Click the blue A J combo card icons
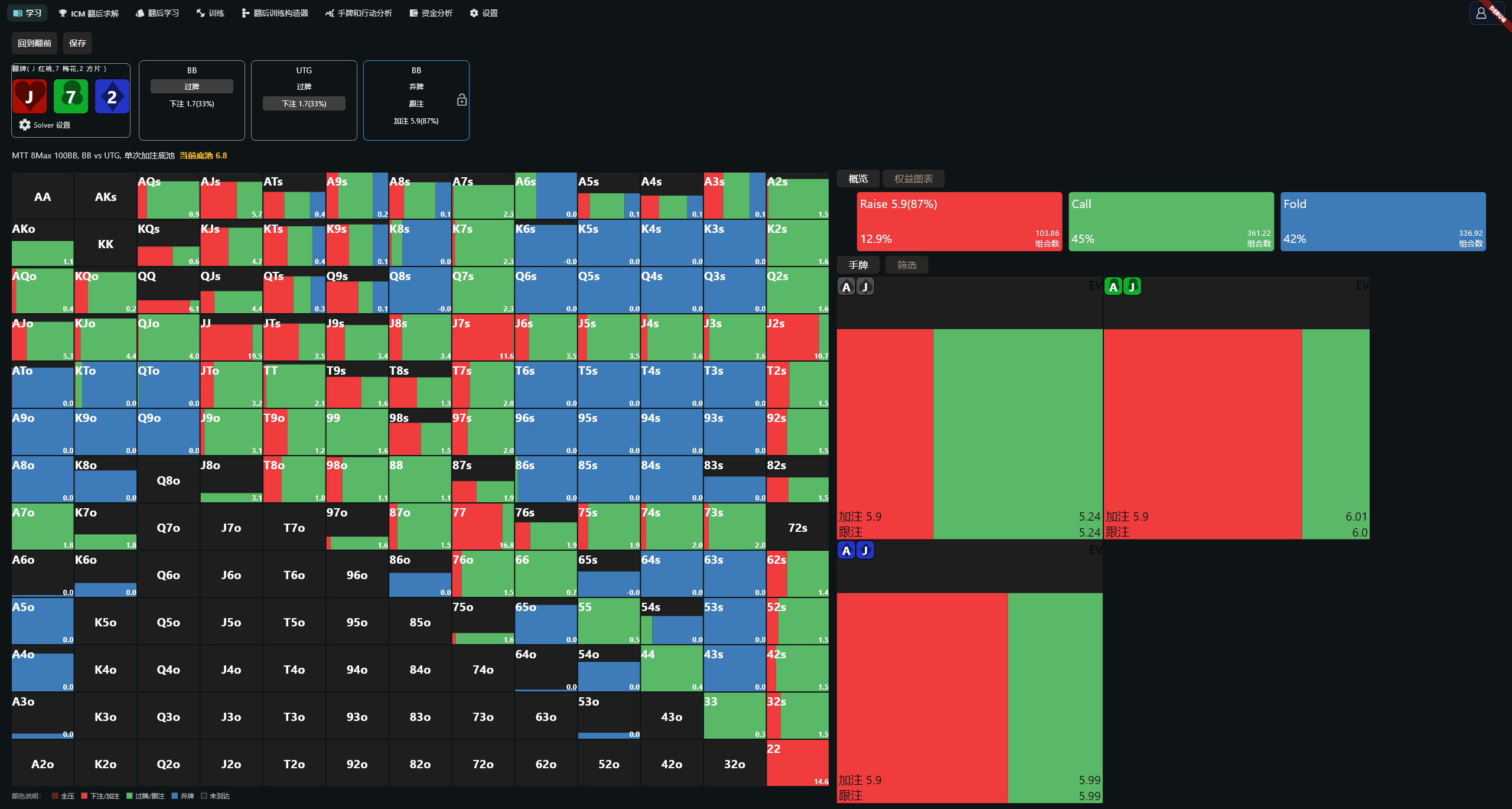 856,550
